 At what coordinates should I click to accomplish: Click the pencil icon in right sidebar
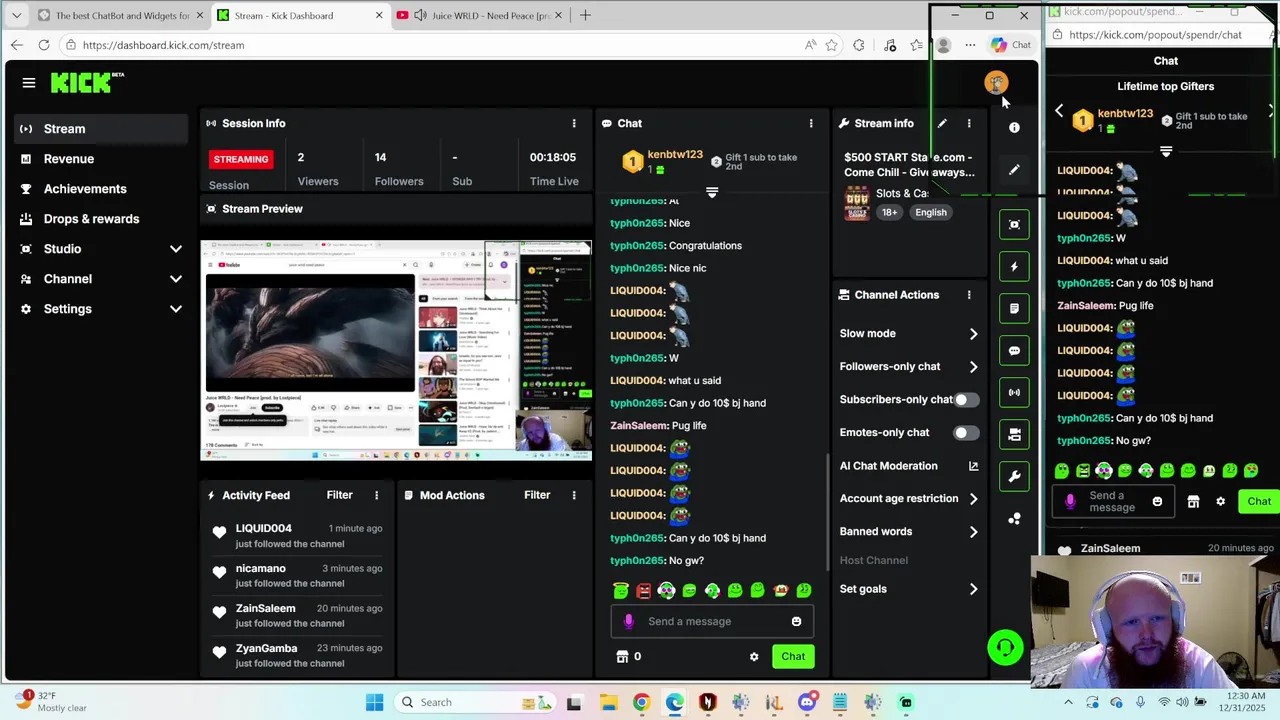point(1014,170)
